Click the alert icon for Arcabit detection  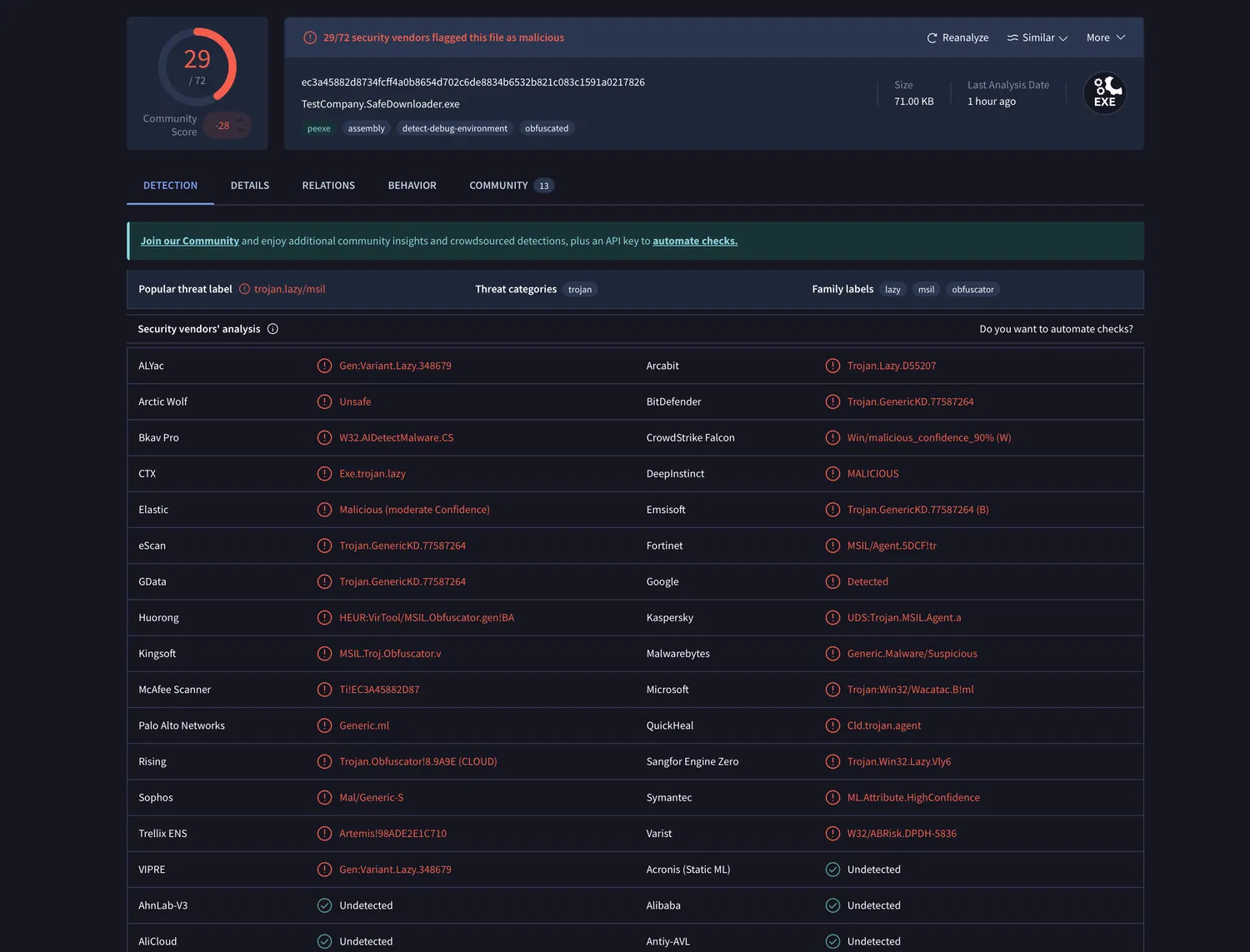[x=832, y=366]
